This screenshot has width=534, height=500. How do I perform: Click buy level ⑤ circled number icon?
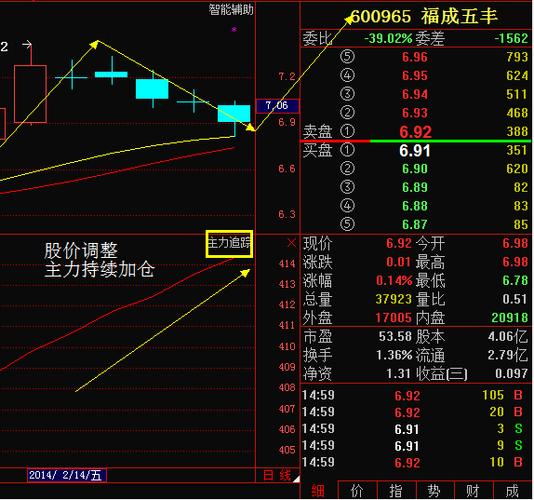pos(347,224)
